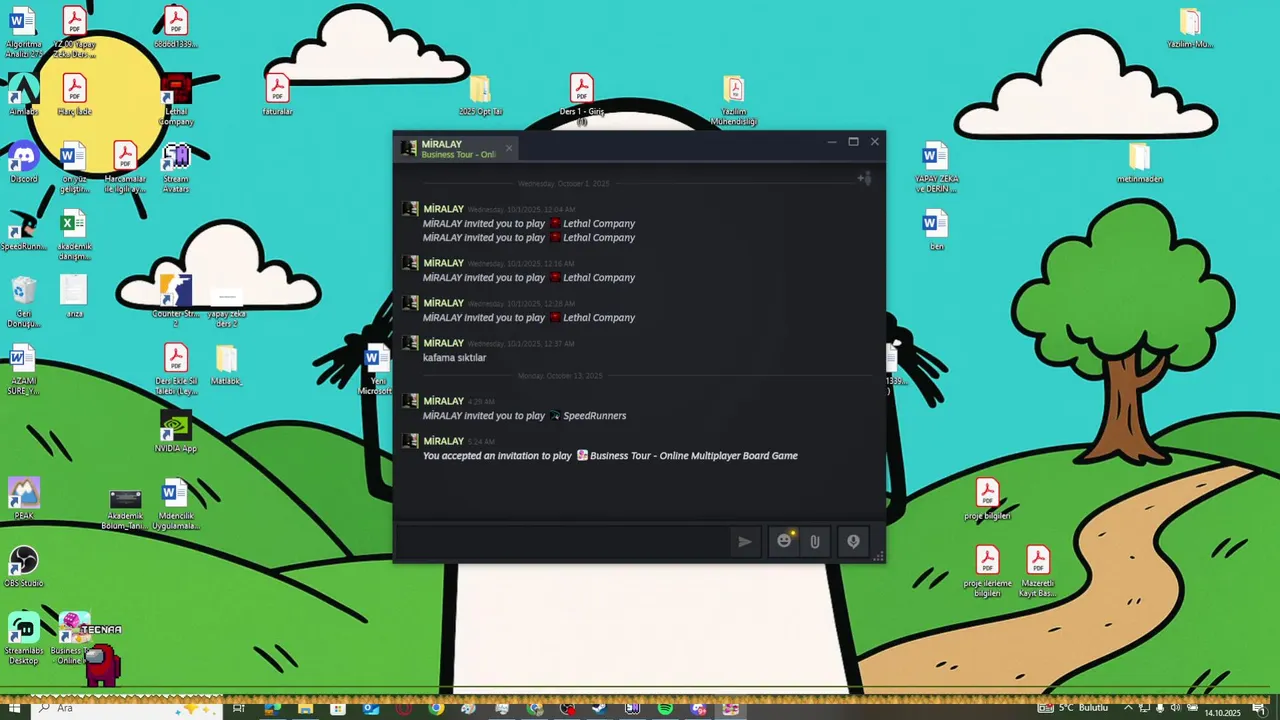Select the 'metinmaden' folder on desktop
Viewport: 1280px width, 720px height.
[1139, 164]
